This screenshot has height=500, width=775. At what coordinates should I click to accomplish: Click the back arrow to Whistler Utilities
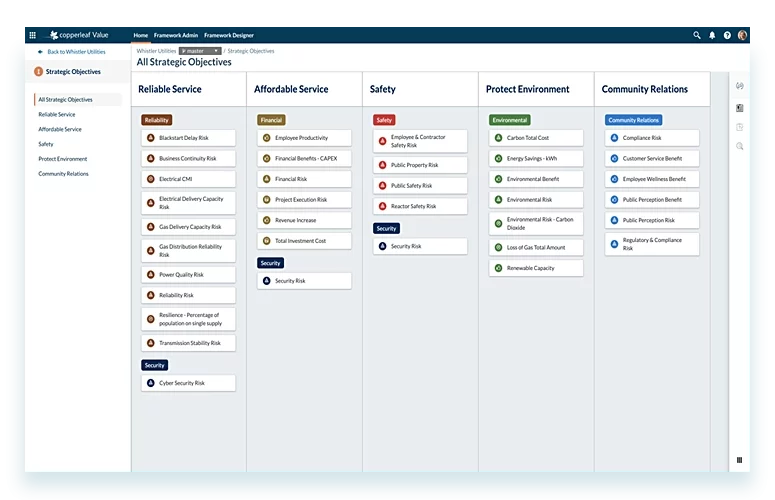click(x=40, y=51)
